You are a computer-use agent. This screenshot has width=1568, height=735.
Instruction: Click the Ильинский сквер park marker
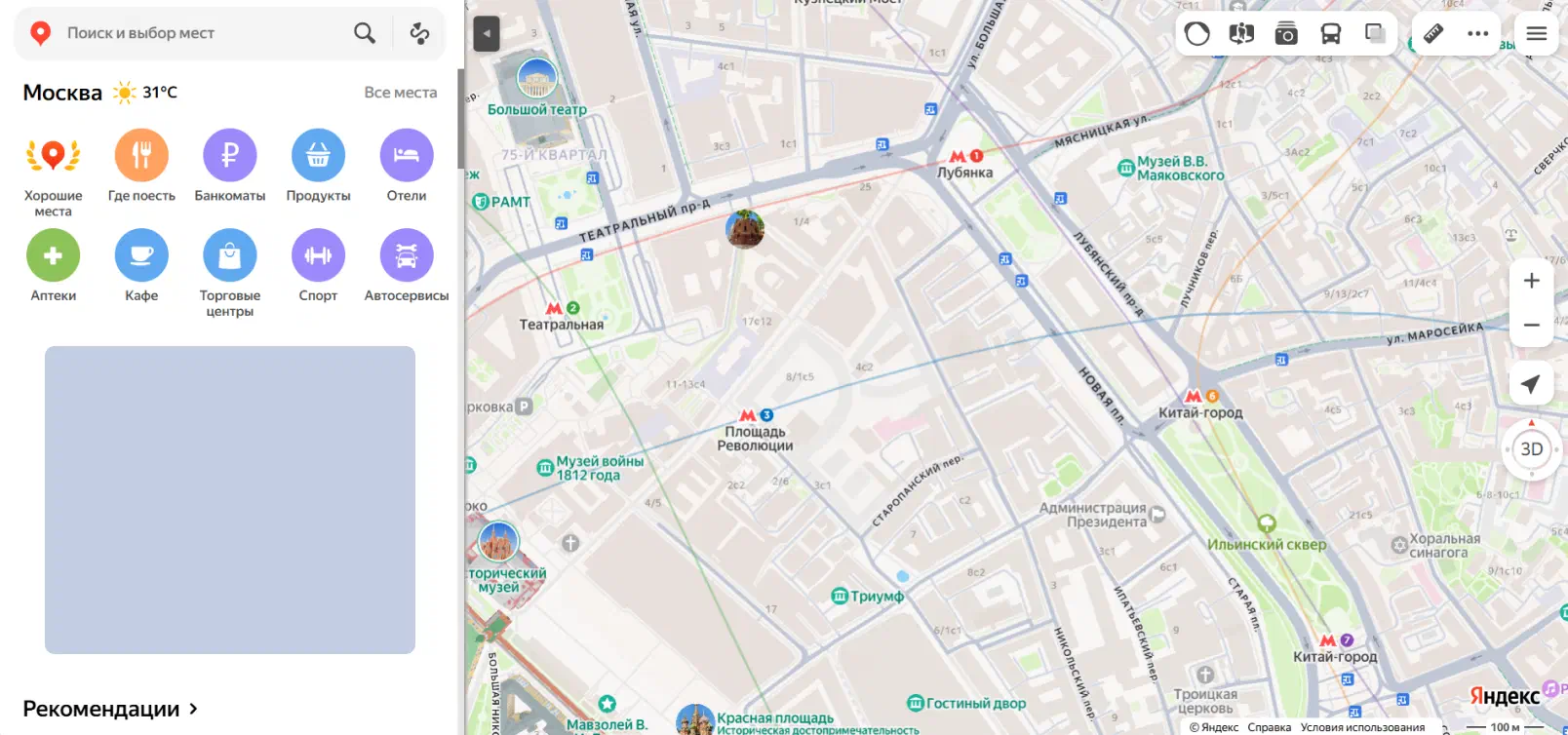(x=1267, y=535)
